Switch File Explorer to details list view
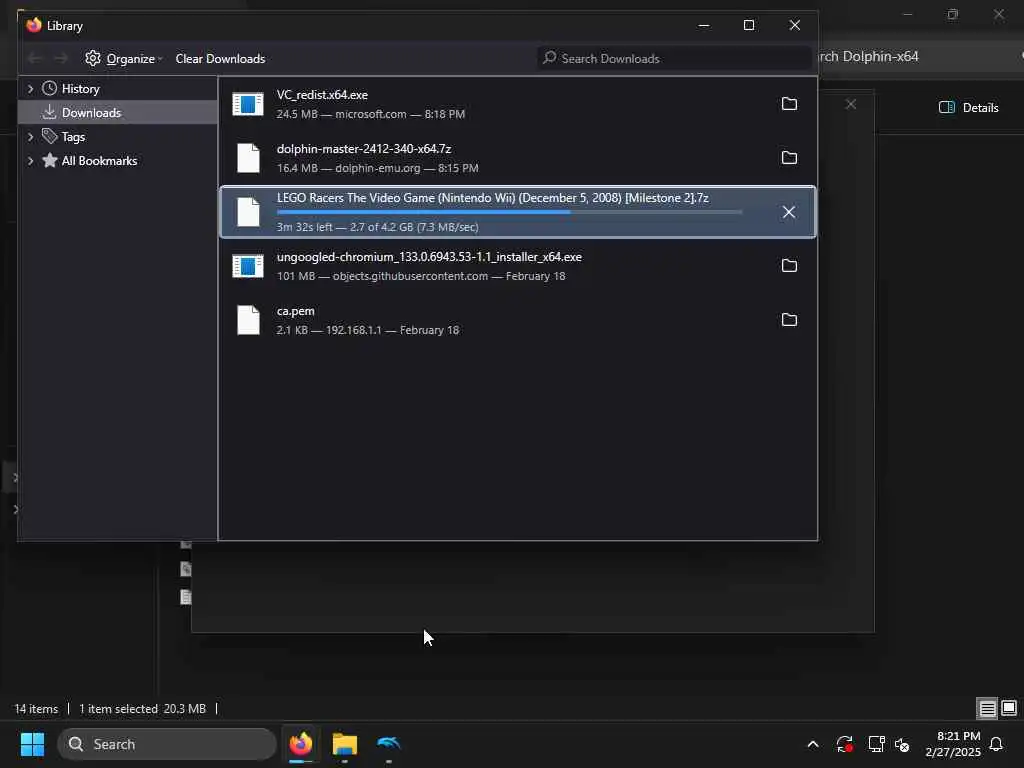This screenshot has height=768, width=1024. pyautogui.click(x=987, y=708)
